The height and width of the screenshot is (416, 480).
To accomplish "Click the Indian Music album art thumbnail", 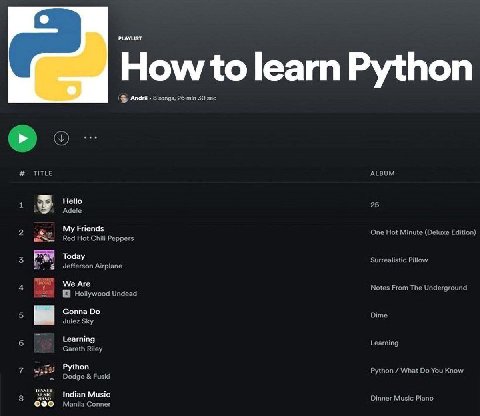I will (x=44, y=398).
